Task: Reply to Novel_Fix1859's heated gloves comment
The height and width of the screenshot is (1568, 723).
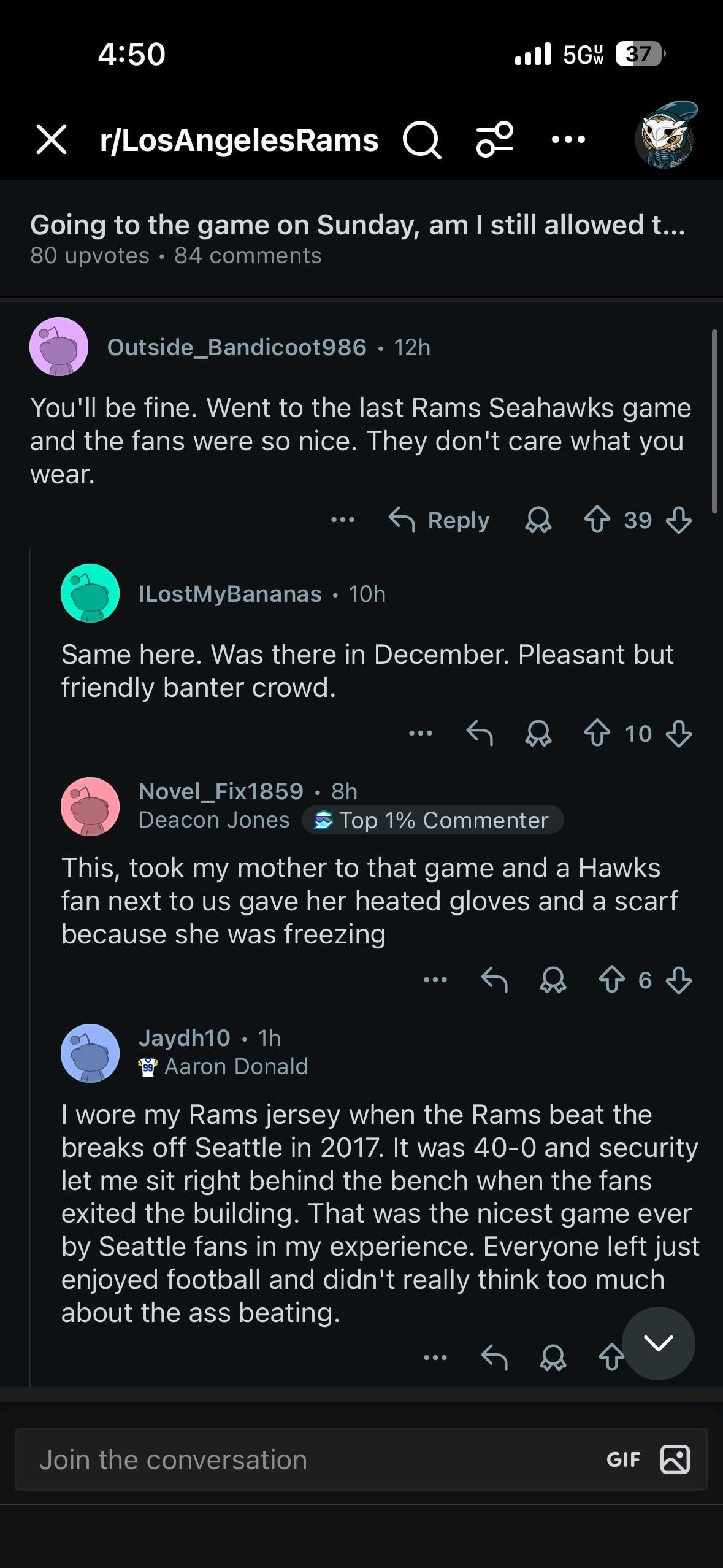Action: (x=494, y=980)
